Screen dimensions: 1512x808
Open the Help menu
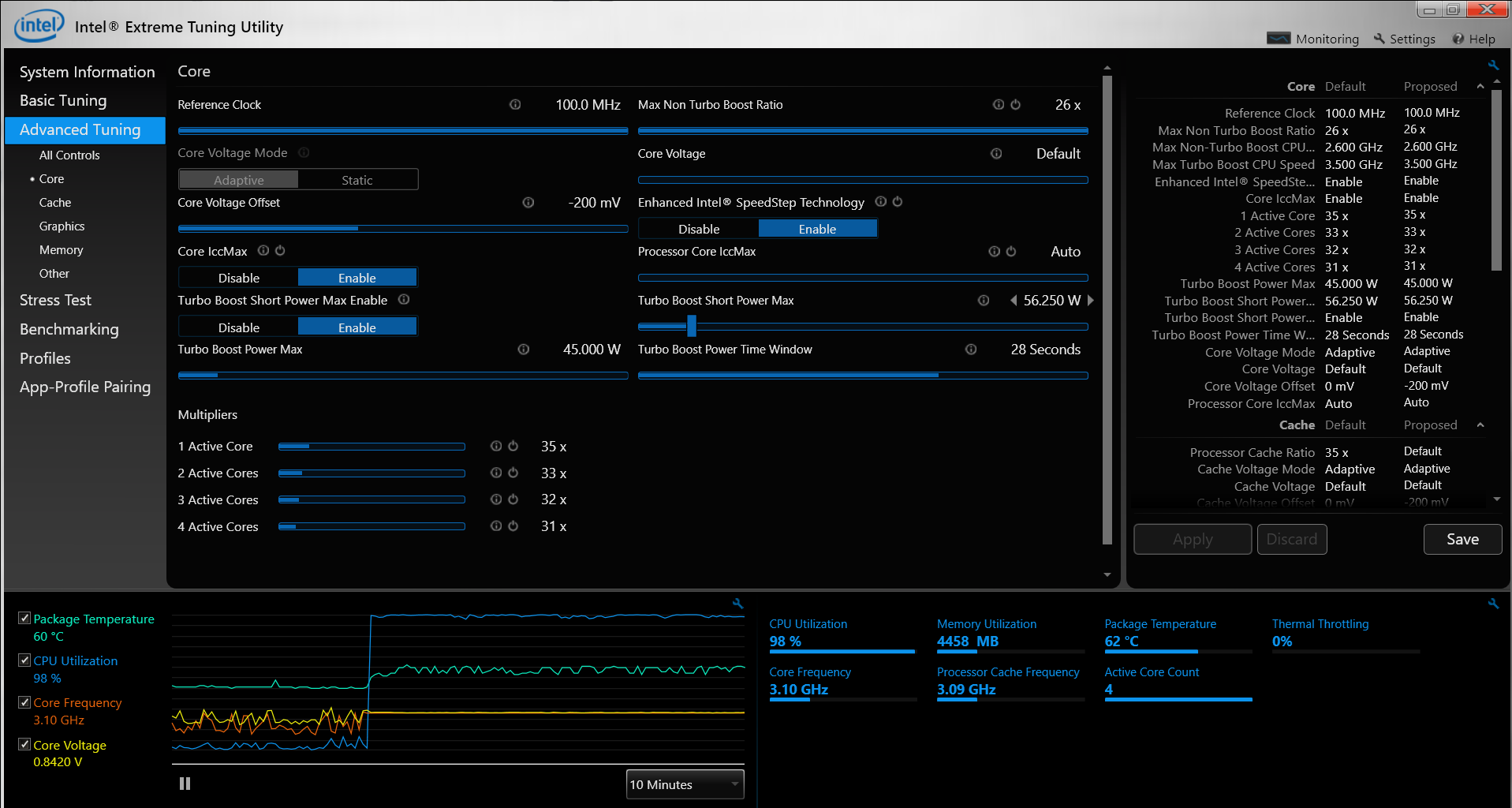click(x=1474, y=39)
